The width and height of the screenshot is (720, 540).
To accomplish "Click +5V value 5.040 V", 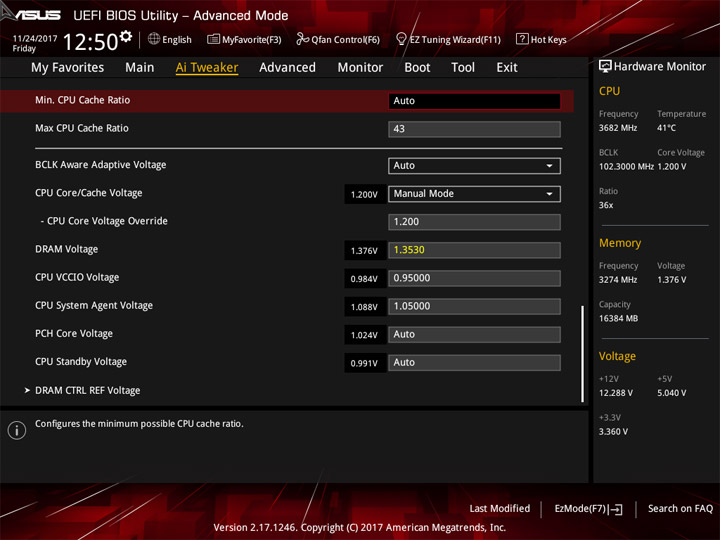I will coord(672,393).
